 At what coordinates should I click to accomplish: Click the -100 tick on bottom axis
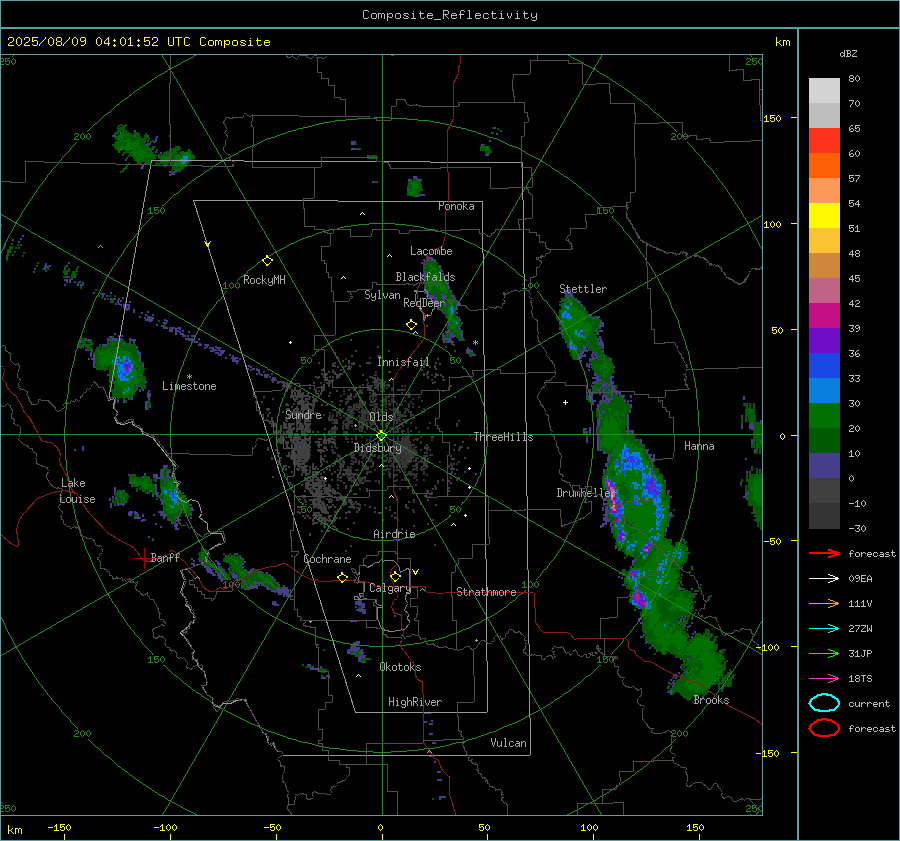[165, 827]
